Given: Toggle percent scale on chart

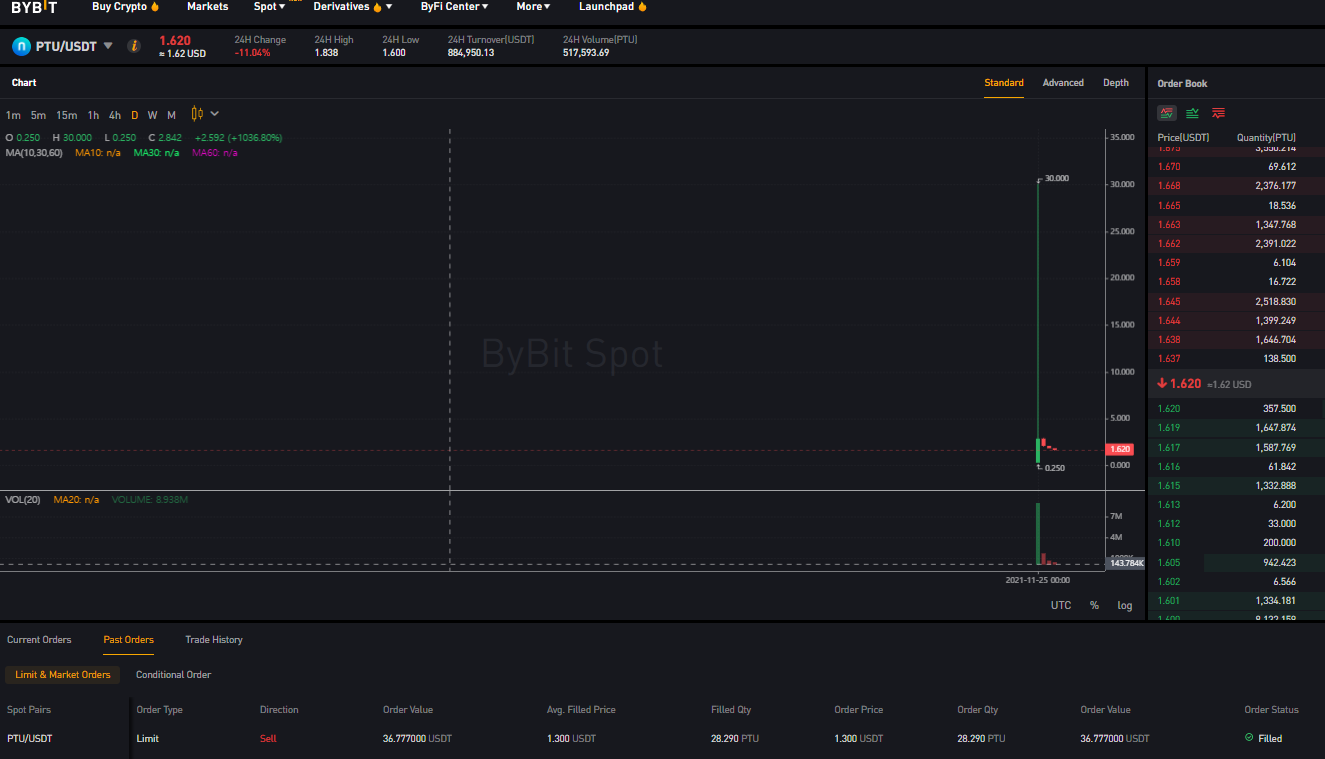Looking at the screenshot, I should (1094, 605).
